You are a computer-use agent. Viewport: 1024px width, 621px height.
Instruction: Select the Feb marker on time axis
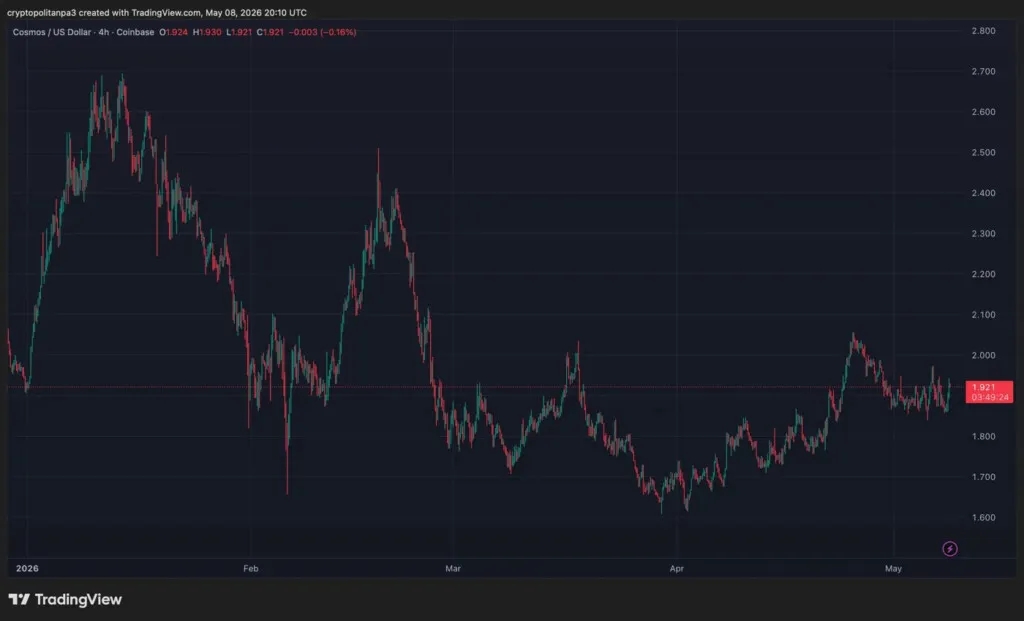[251, 569]
